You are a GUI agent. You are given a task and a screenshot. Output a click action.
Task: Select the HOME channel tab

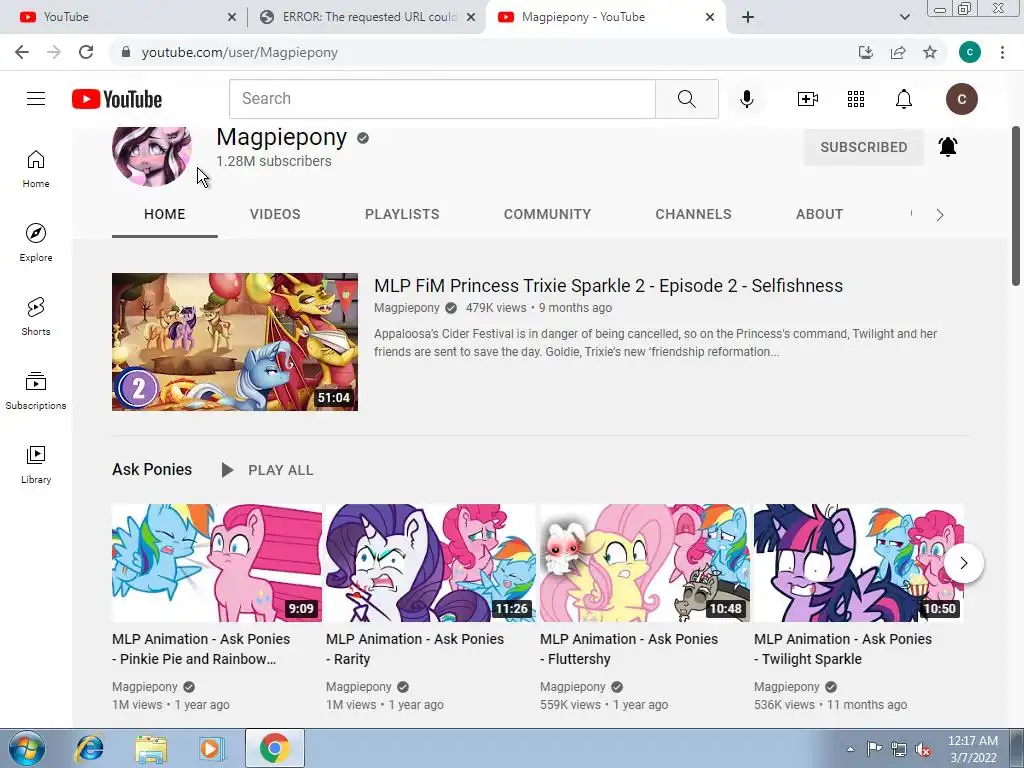point(165,214)
